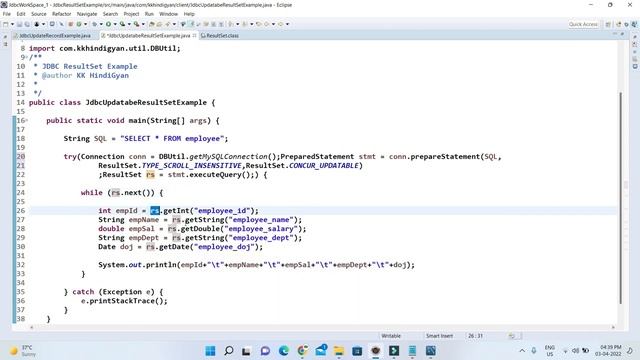This screenshot has width=640, height=360.
Task: Open Chrome from the taskbar
Action: pyautogui.click(x=302, y=351)
